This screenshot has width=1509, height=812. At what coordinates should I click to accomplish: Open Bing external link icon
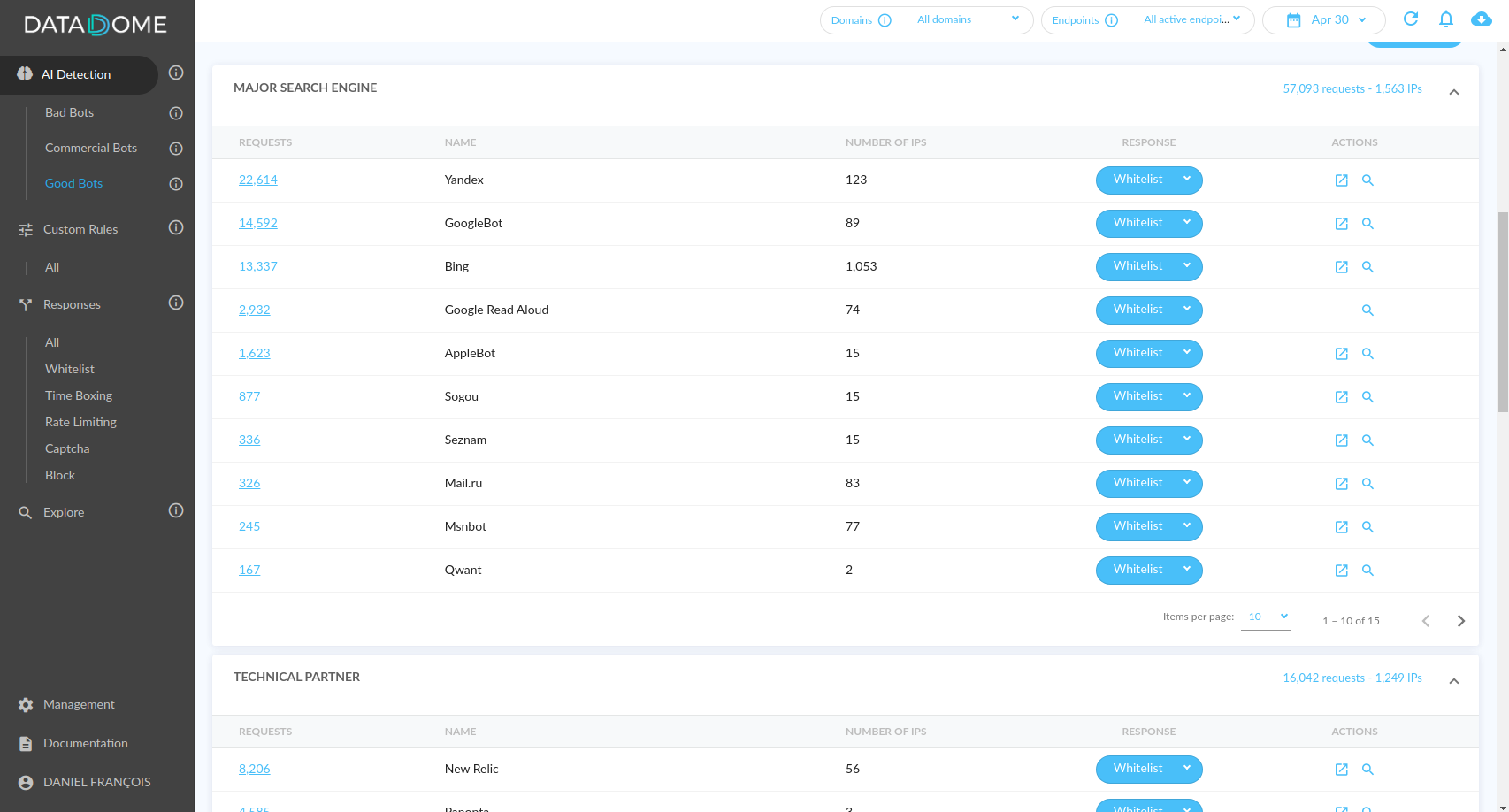tap(1342, 267)
